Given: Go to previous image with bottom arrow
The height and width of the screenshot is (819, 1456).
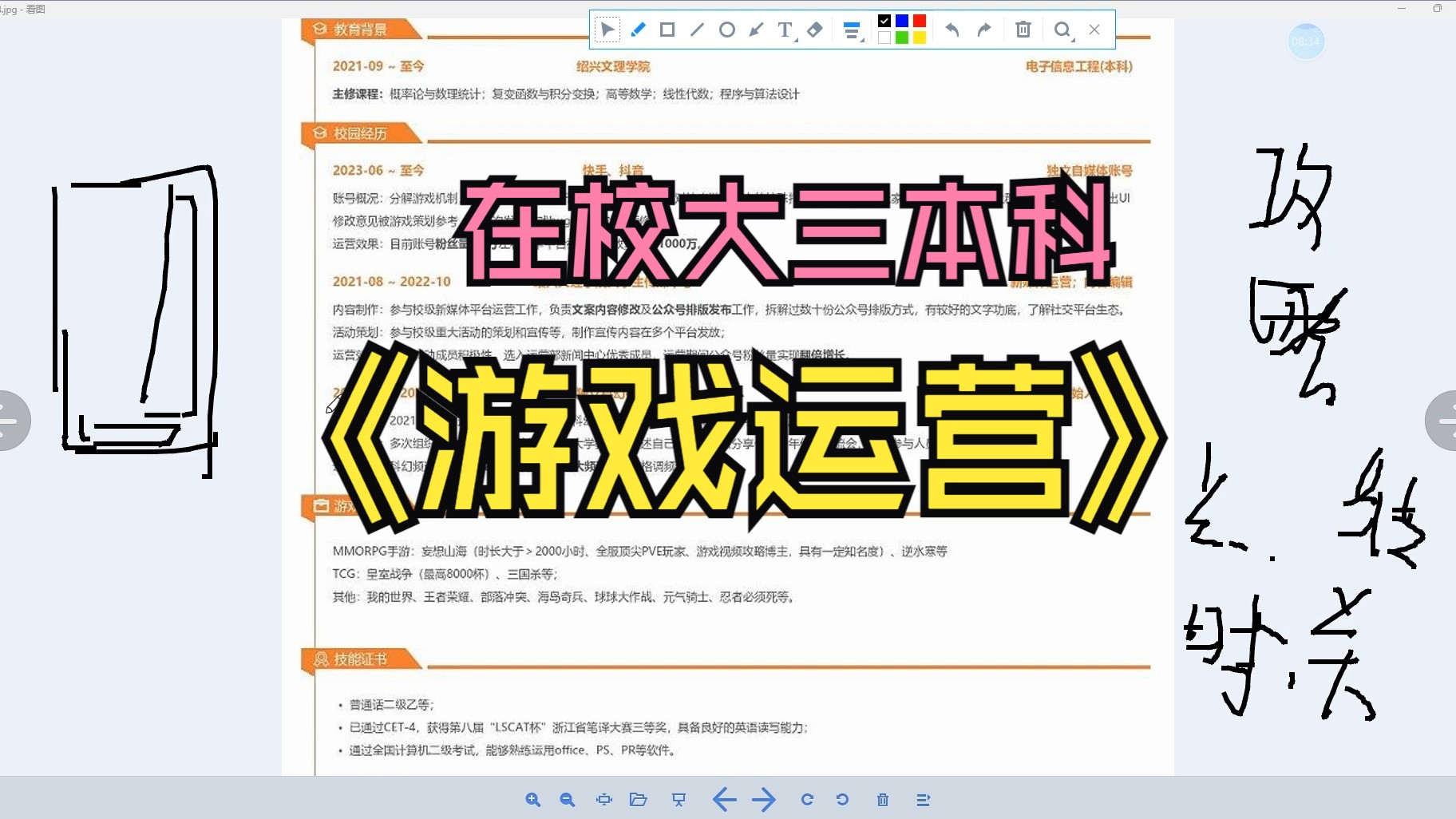Looking at the screenshot, I should tap(724, 800).
